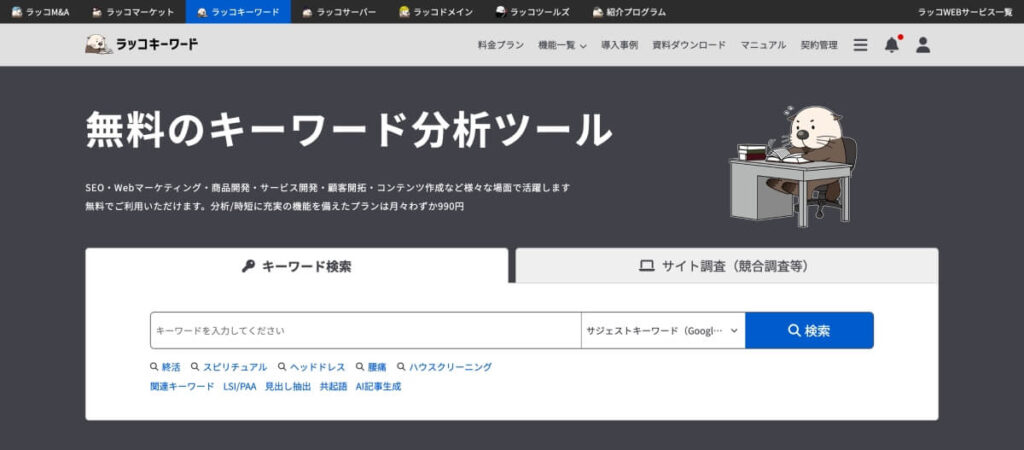Open the 共起語 link
This screenshot has width=1024, height=450.
click(x=334, y=387)
